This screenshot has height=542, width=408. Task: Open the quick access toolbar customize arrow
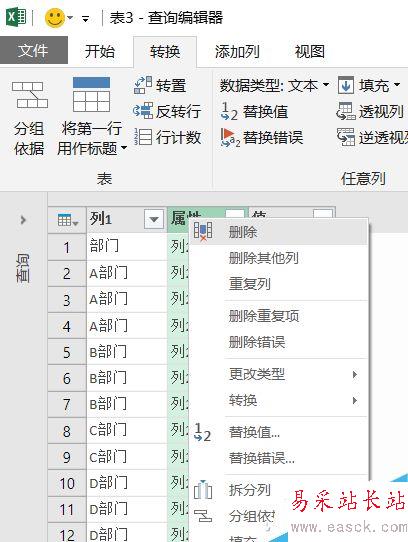85,19
